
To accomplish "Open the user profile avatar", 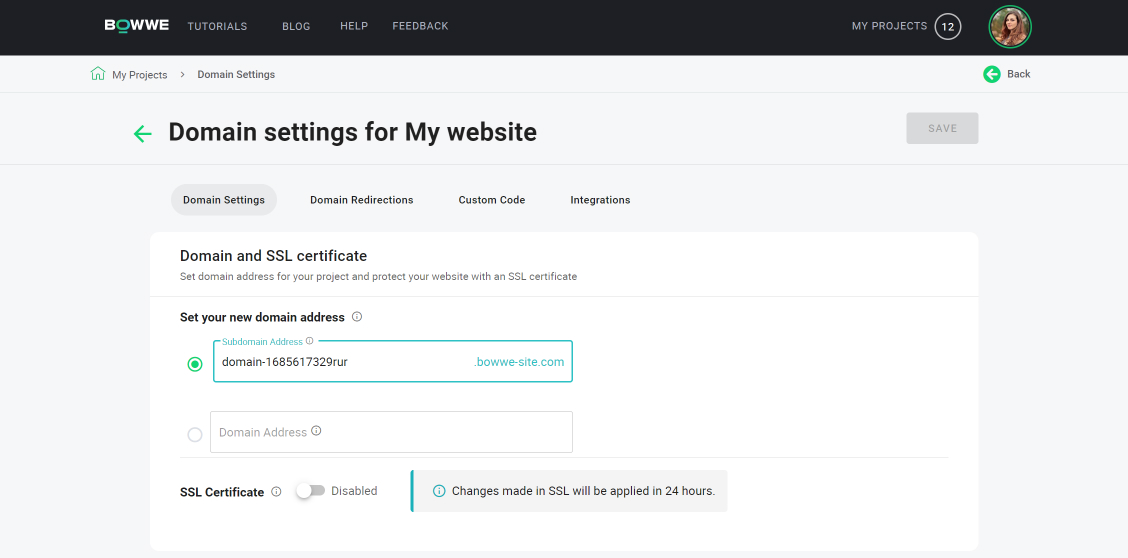I will 1010,27.
